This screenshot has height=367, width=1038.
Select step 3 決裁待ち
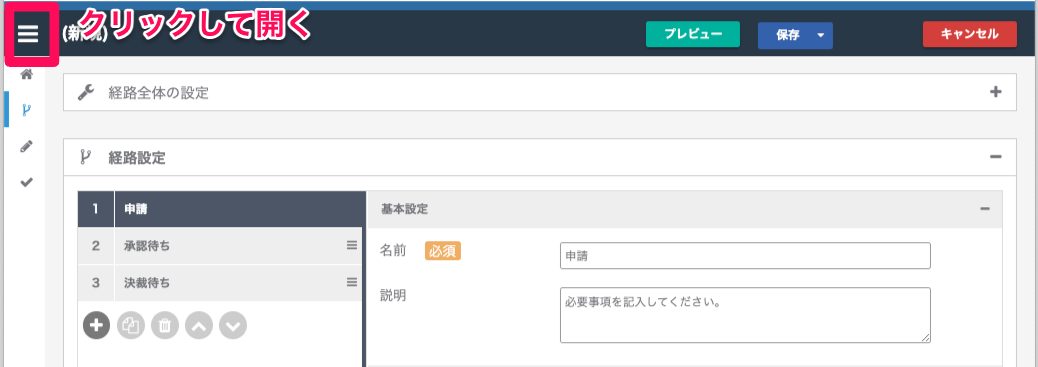point(220,283)
